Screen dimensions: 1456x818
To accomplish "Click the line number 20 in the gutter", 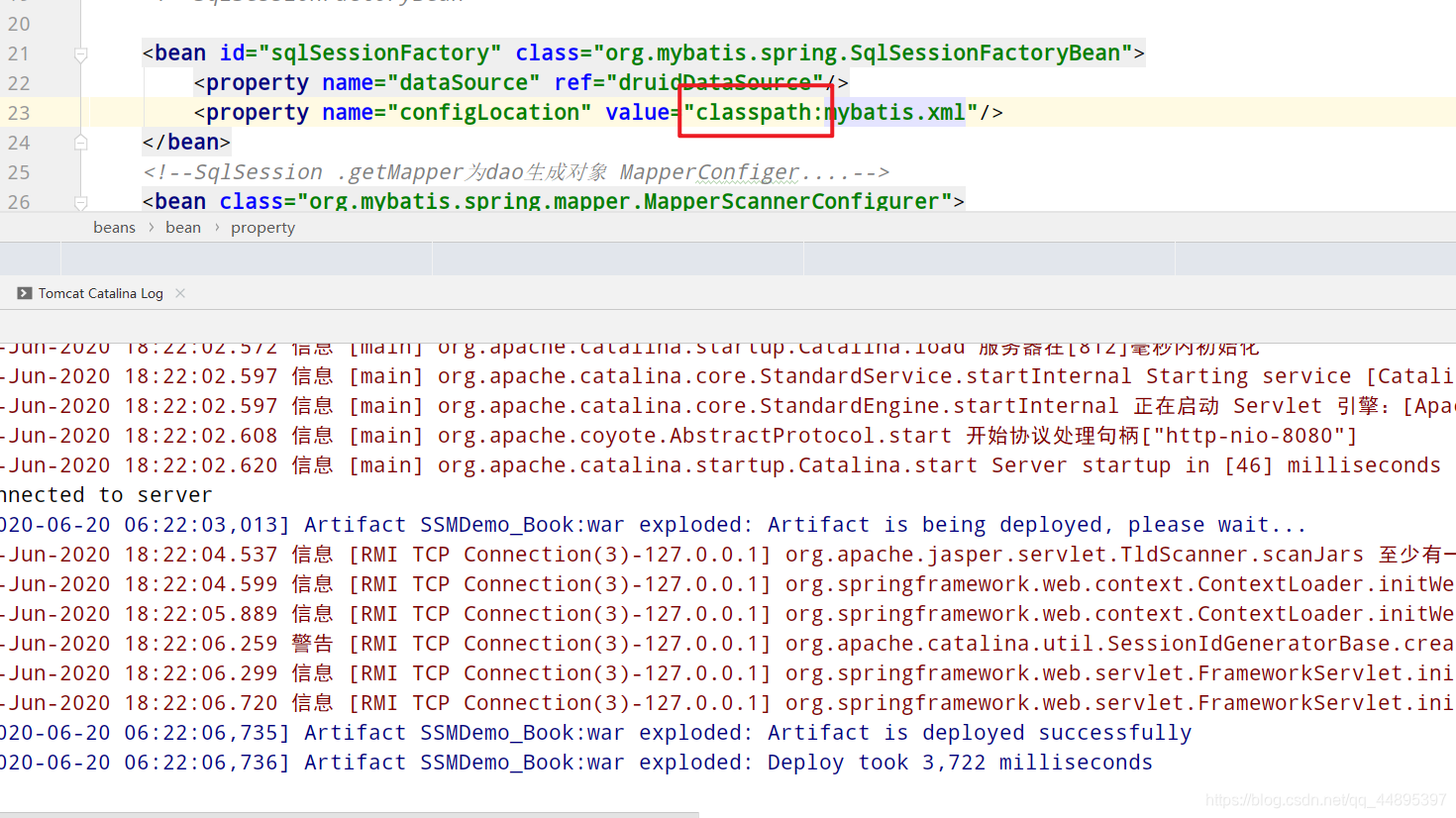I will coord(18,24).
